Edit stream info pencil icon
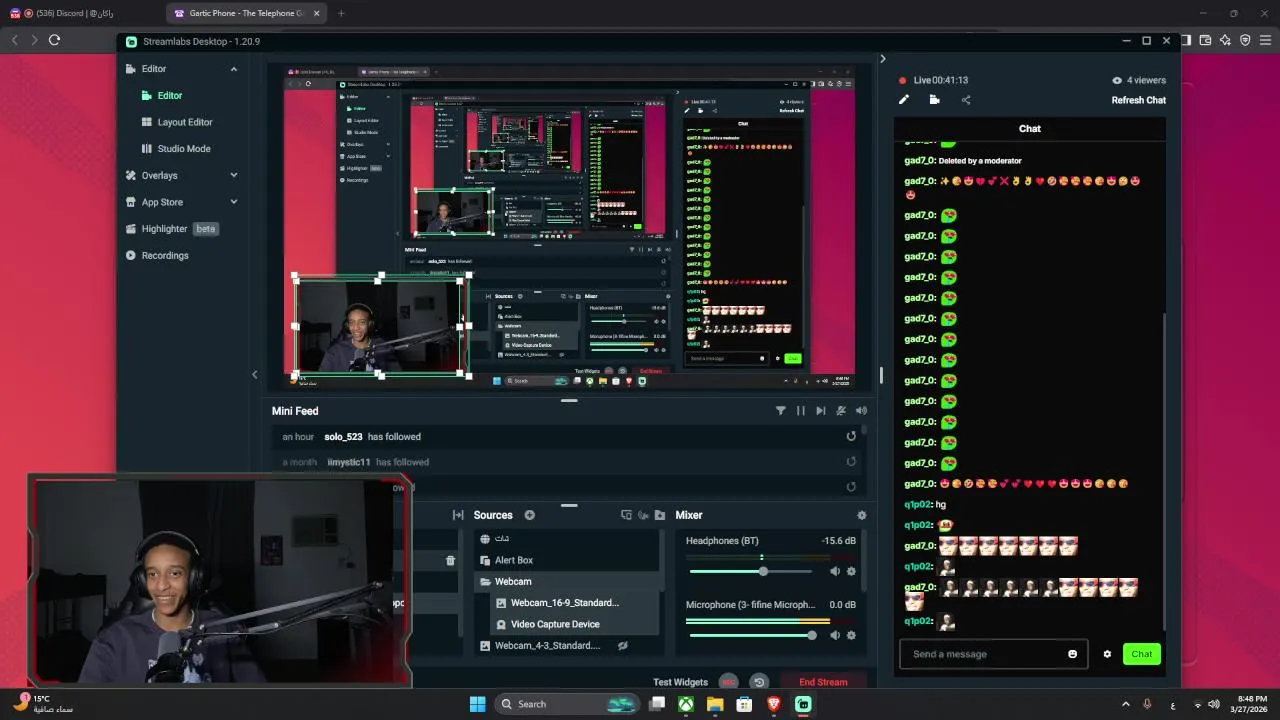The height and width of the screenshot is (720, 1280). tap(904, 100)
